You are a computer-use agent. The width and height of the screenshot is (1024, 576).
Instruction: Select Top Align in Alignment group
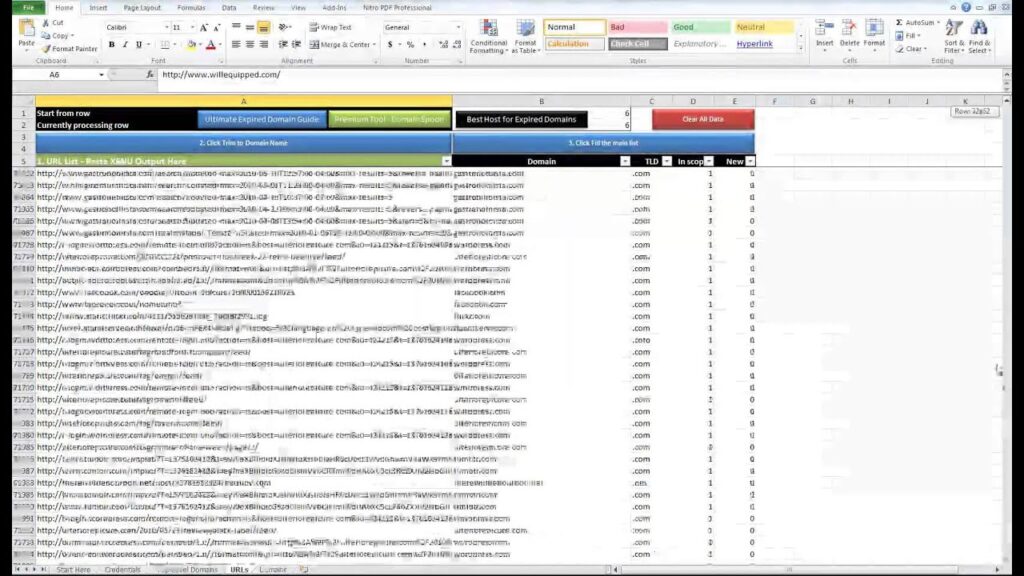pyautogui.click(x=236, y=27)
